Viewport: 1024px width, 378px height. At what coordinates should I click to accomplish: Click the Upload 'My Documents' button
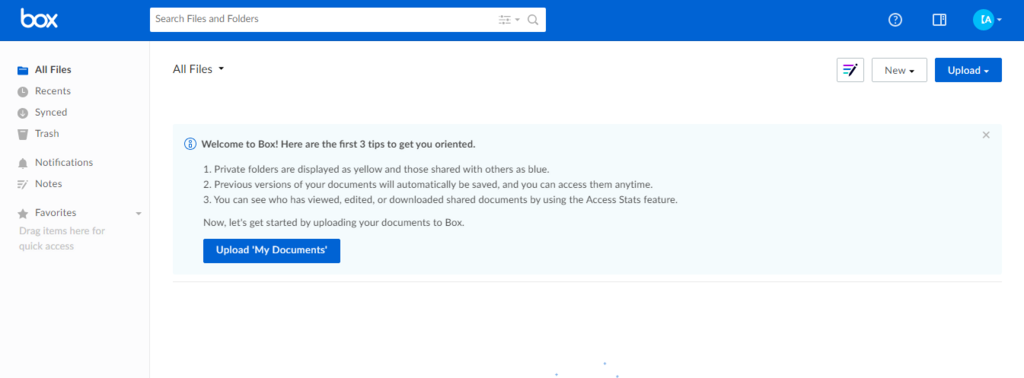pyautogui.click(x=272, y=251)
